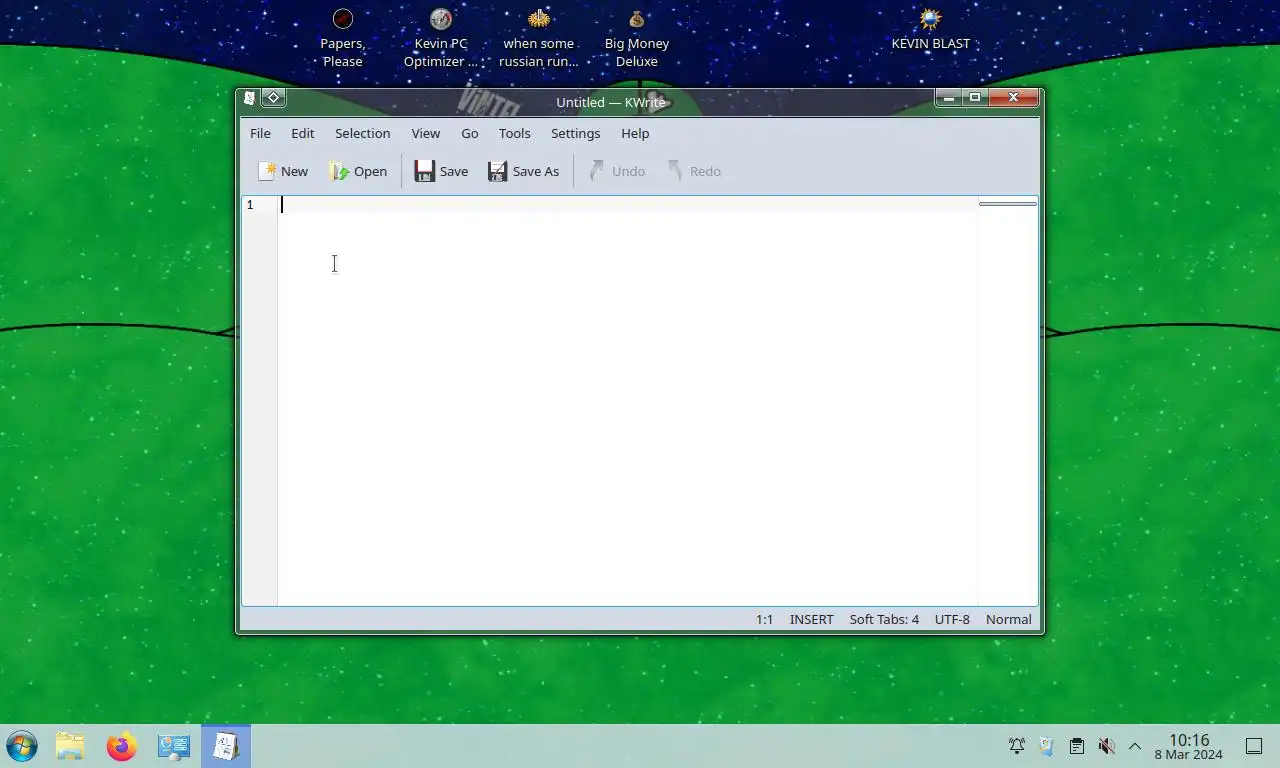
Task: Expand hidden system tray icons arrow
Action: pos(1135,746)
